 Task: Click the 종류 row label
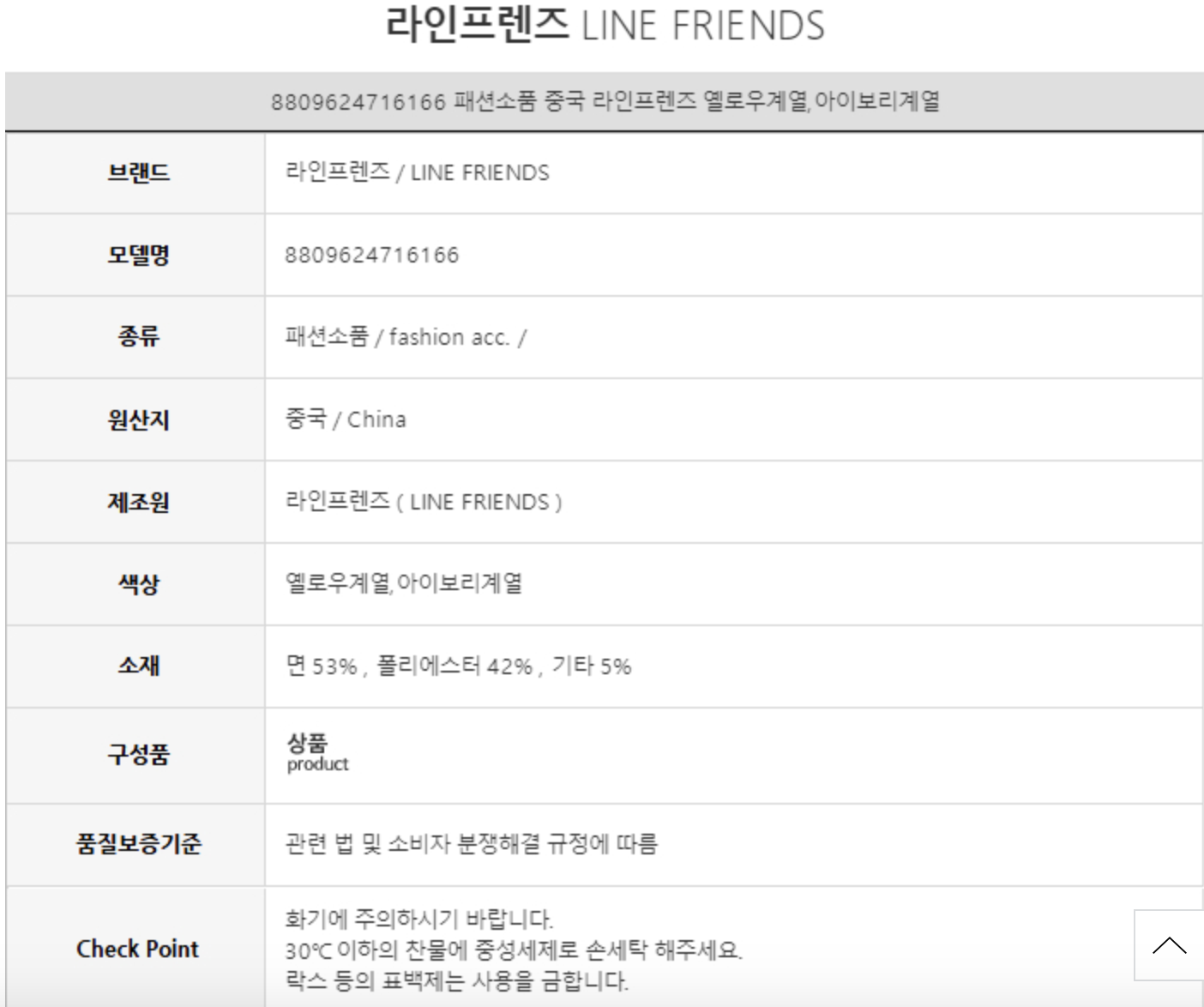(x=138, y=336)
